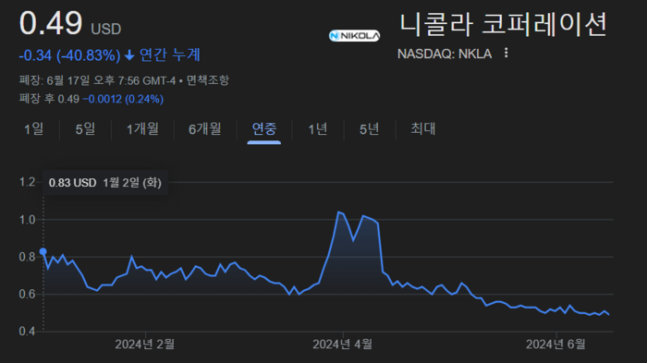Select the 5년 range tab
Screen dimensions: 647x363
click(369, 129)
